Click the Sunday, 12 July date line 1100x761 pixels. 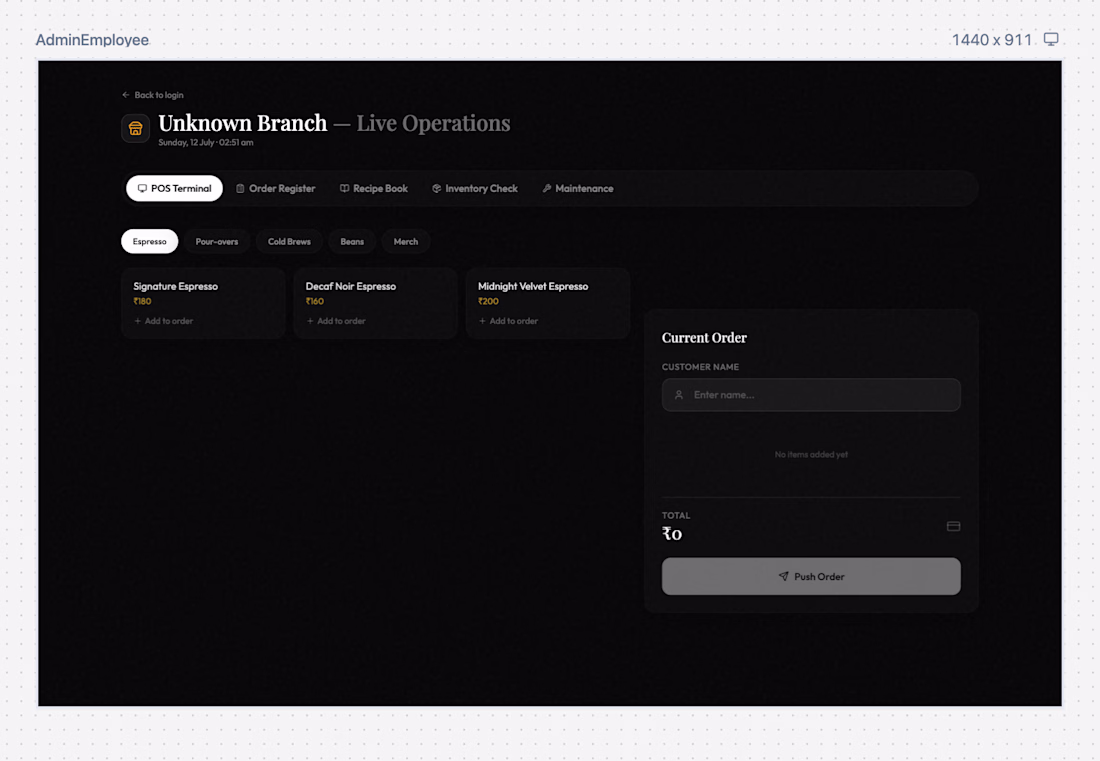206,142
